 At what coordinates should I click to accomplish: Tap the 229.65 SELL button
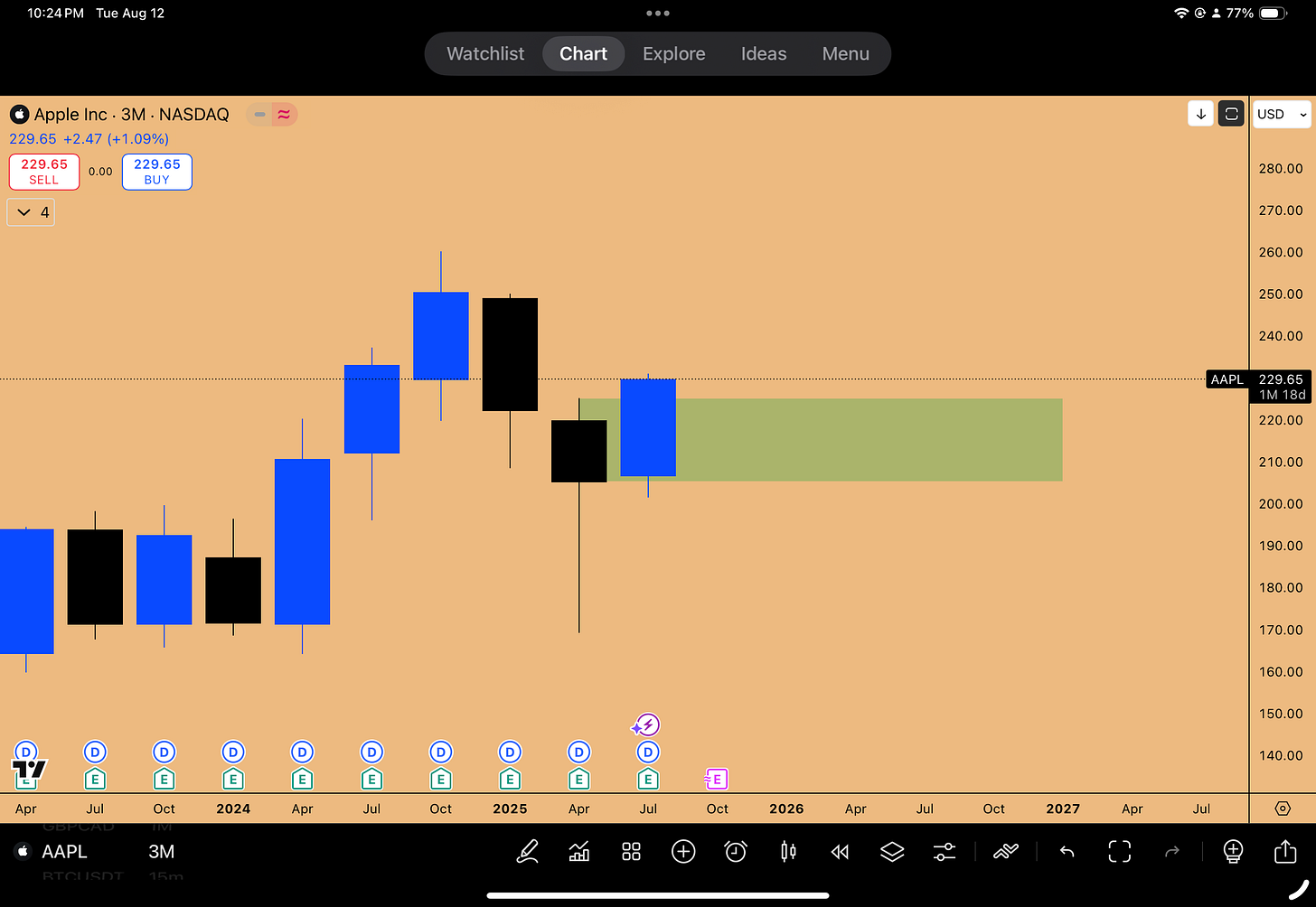pos(44,172)
